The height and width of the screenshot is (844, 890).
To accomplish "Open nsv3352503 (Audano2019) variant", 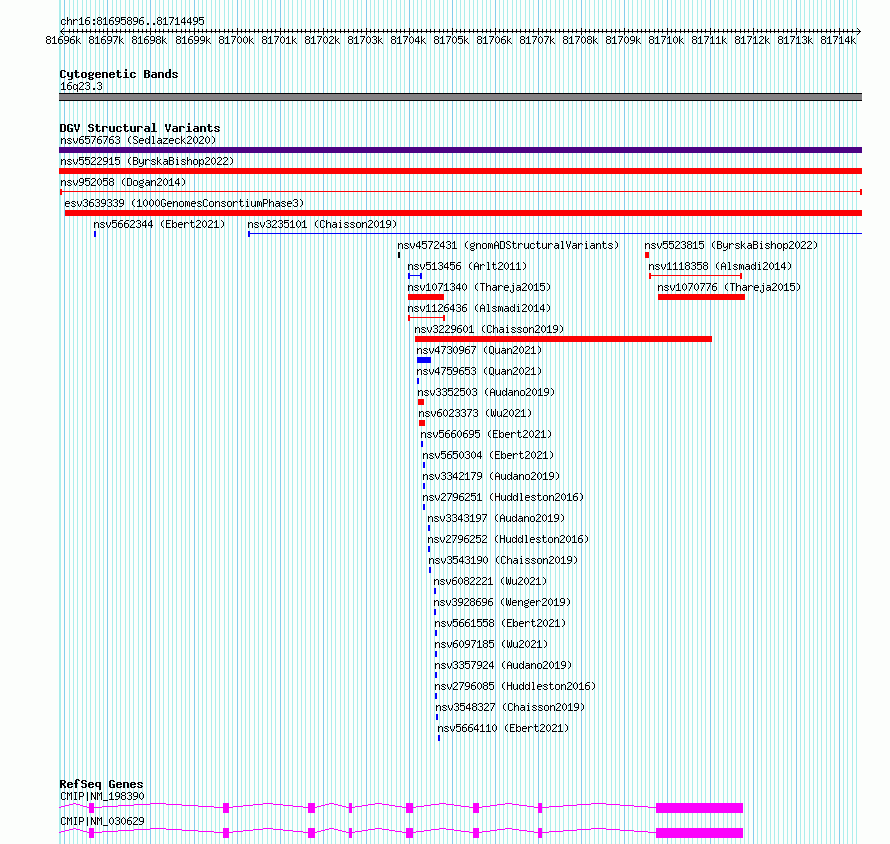I will (x=486, y=392).
